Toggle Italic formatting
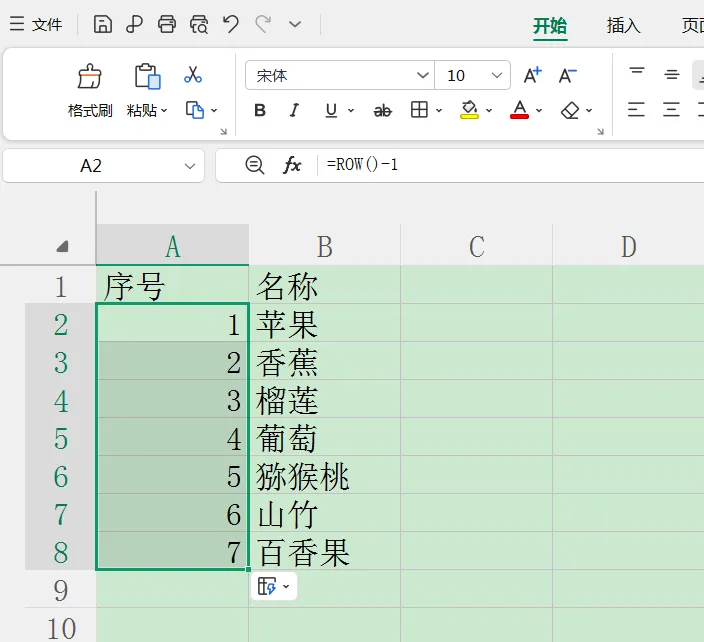The width and height of the screenshot is (704, 642). (295, 110)
